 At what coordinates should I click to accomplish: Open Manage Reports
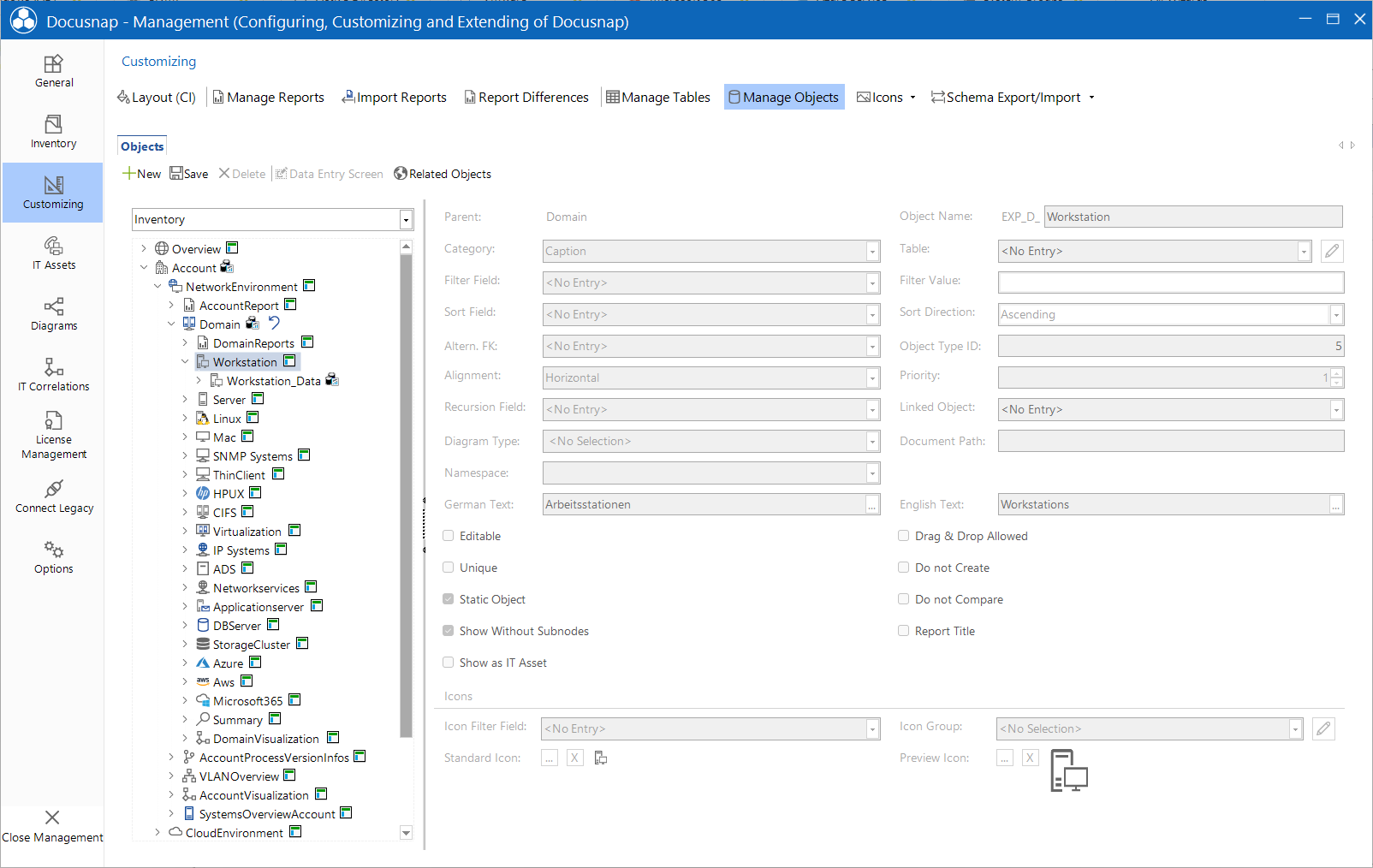point(269,98)
